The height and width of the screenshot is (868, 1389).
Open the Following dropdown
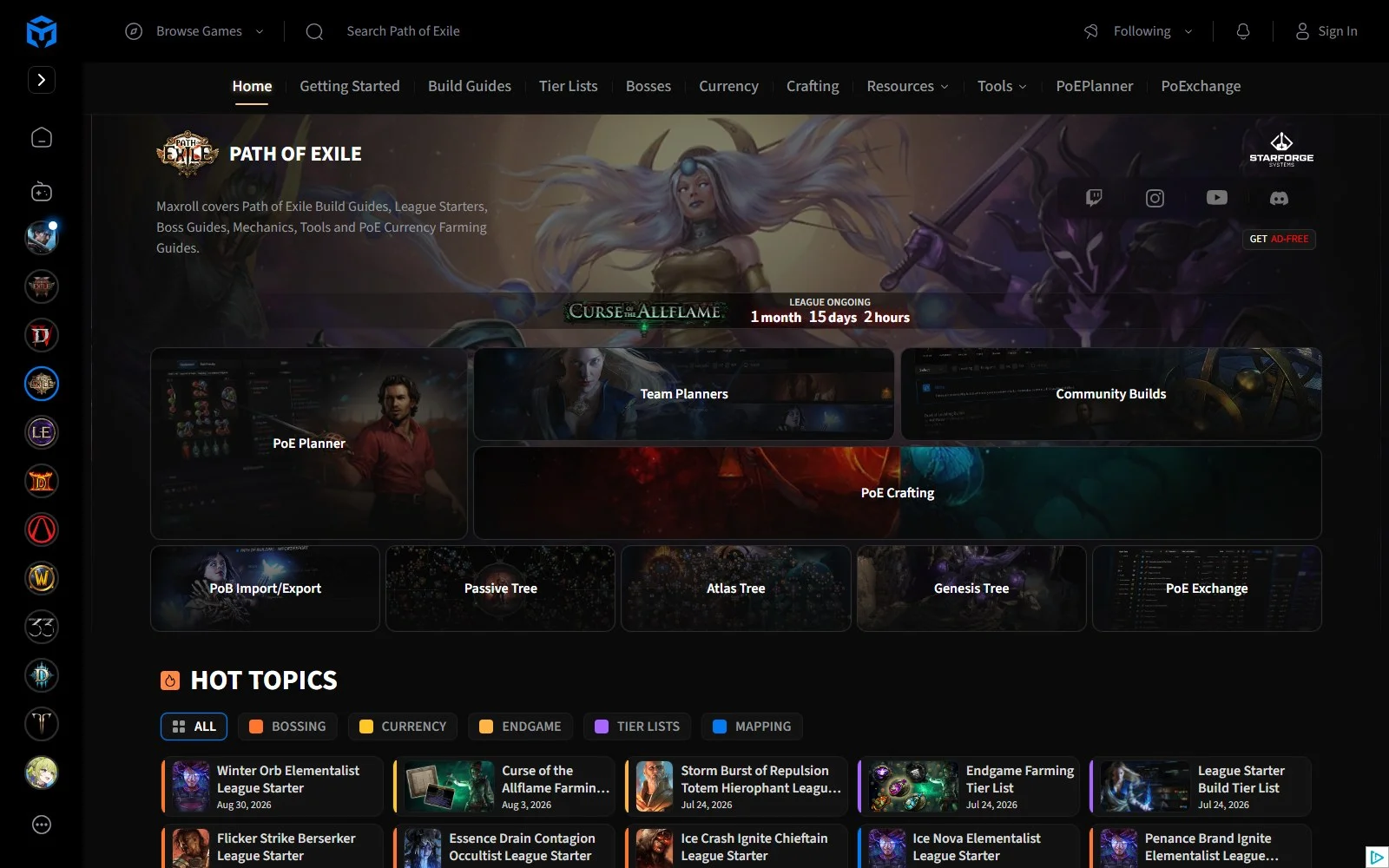(1138, 31)
